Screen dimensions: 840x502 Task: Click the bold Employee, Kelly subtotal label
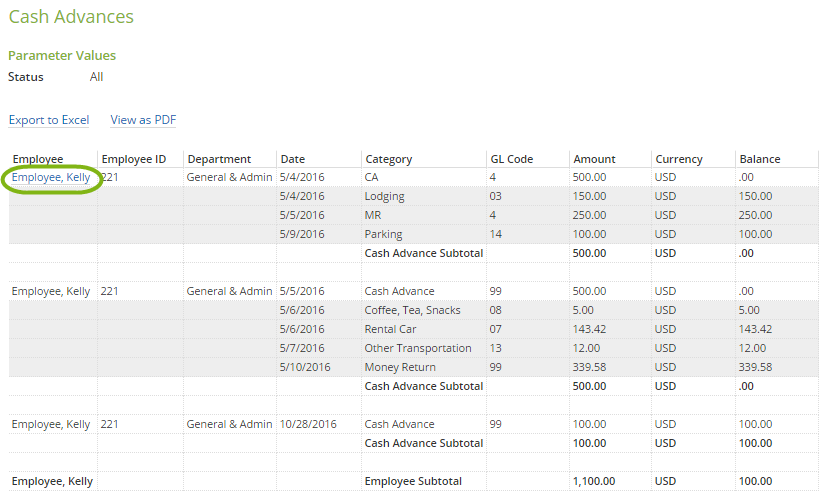click(x=52, y=481)
